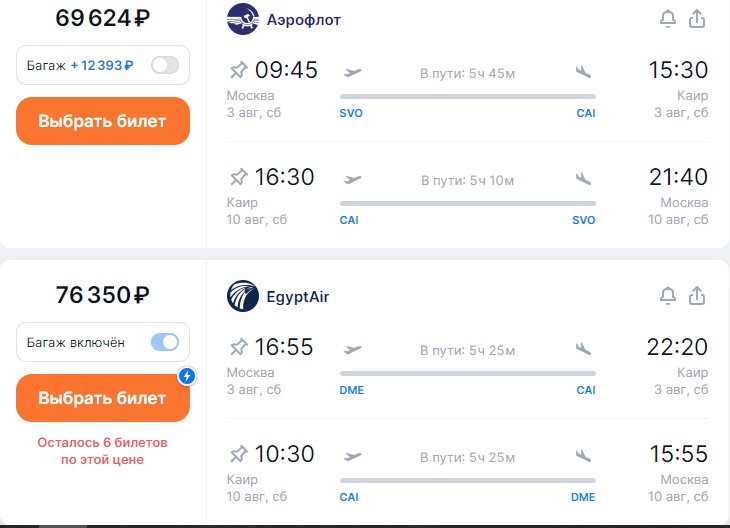This screenshot has width=730, height=528.
Task: Click the EgyptAir airline logo
Action: [243, 296]
